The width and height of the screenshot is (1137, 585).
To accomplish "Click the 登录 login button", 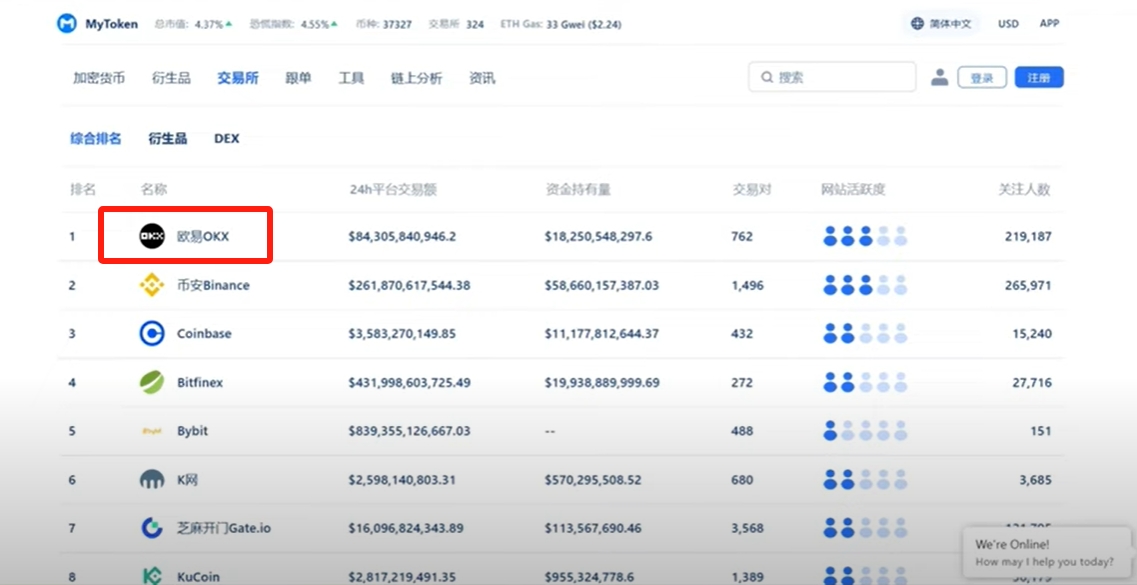I will click(982, 78).
